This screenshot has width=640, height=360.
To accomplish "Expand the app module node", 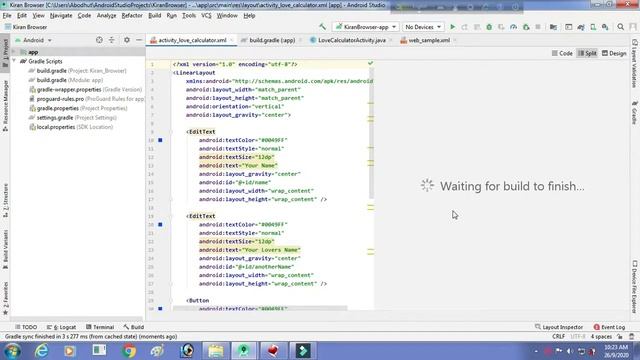I will (14, 52).
